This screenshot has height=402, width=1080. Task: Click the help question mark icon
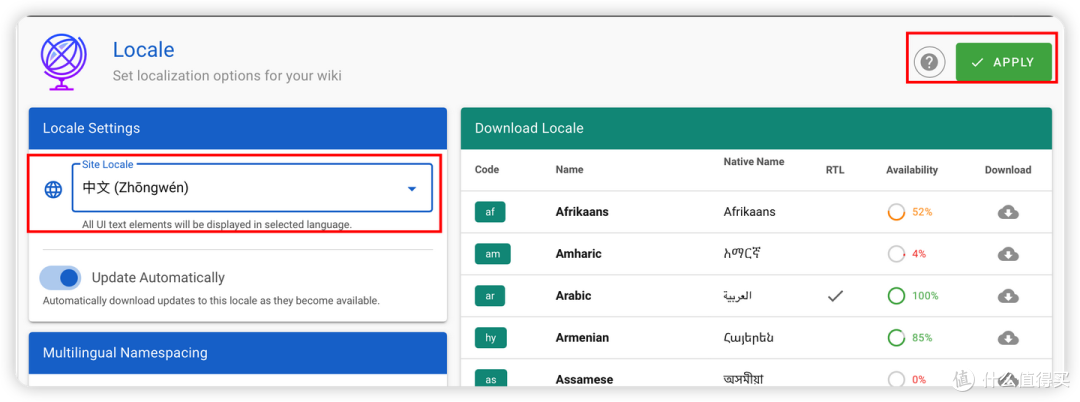tap(930, 63)
